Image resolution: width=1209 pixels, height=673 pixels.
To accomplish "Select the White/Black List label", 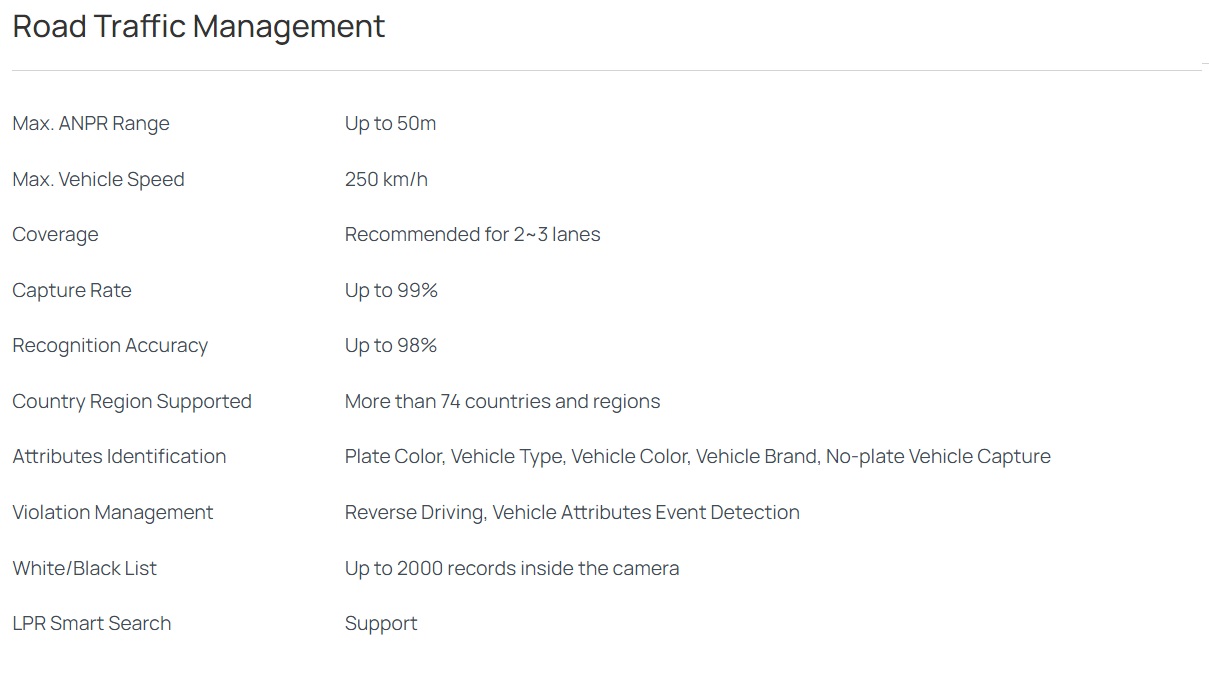I will (x=84, y=569).
